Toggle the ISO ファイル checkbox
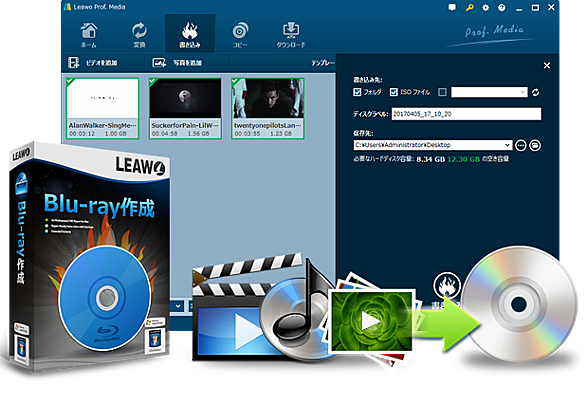The height and width of the screenshot is (394, 586). [394, 92]
